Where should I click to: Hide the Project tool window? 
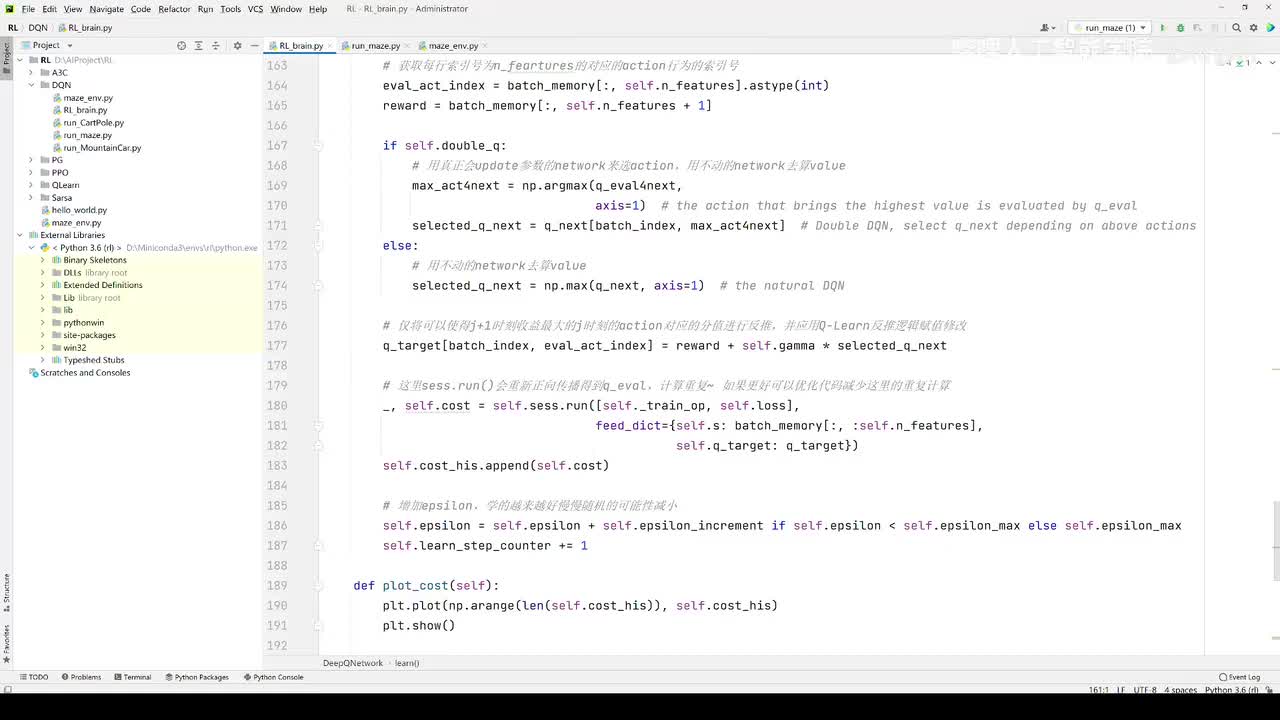pos(254,45)
